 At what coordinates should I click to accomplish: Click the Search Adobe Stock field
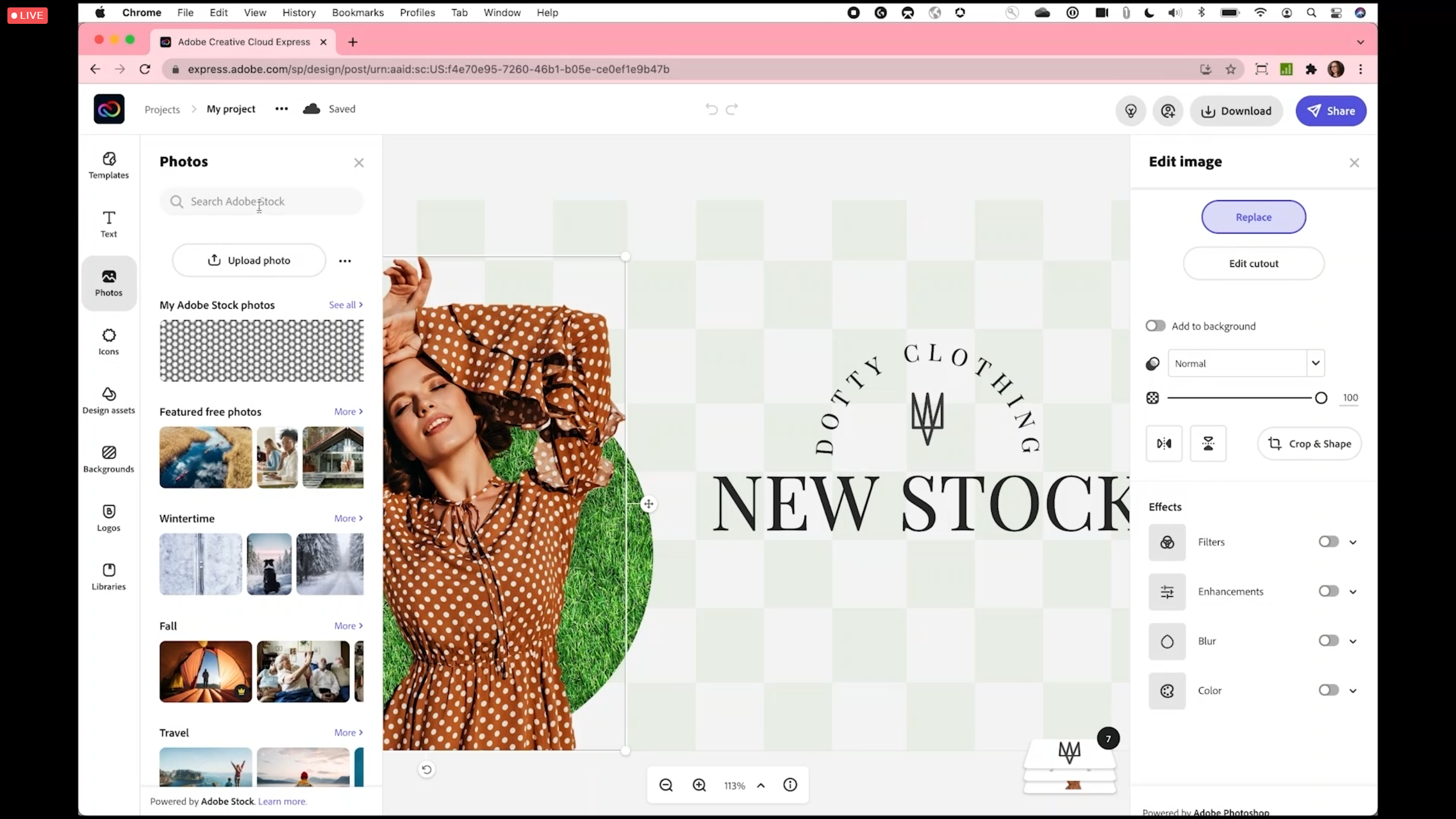[262, 202]
